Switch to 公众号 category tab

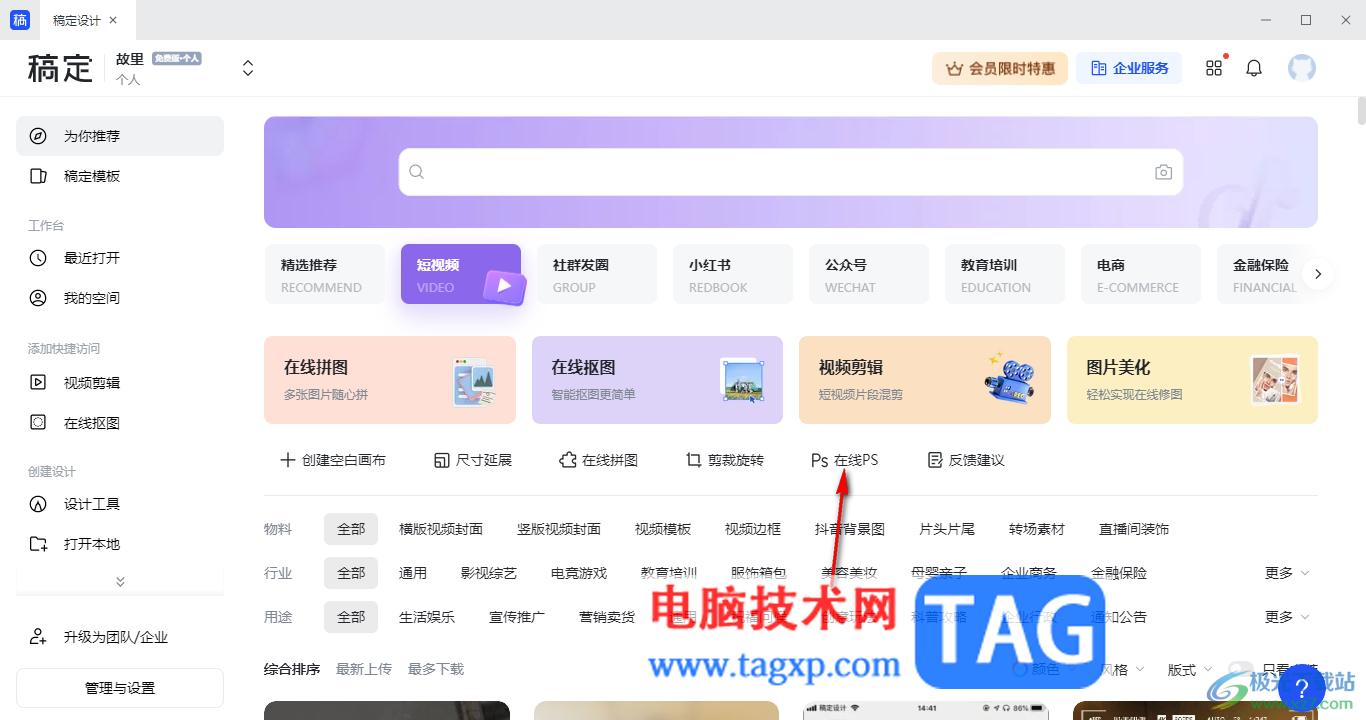pos(869,274)
